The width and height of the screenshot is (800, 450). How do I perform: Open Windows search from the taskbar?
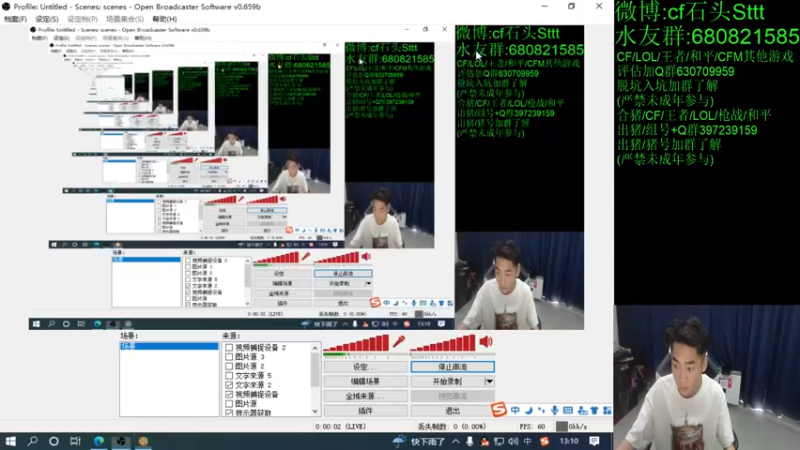pos(33,441)
